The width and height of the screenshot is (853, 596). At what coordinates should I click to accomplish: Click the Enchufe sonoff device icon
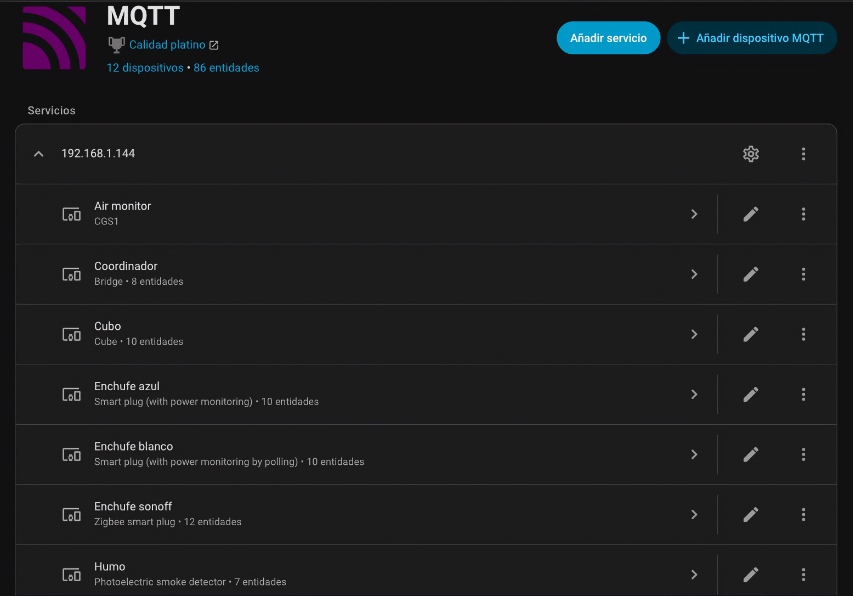tap(71, 514)
